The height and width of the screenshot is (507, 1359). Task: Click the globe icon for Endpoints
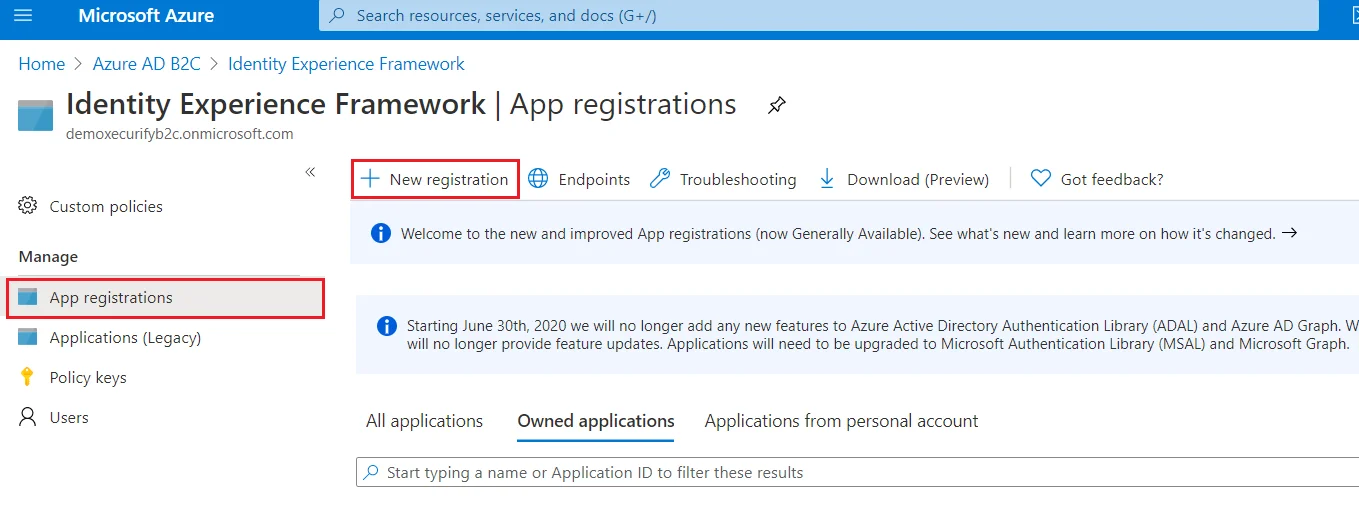tap(538, 179)
